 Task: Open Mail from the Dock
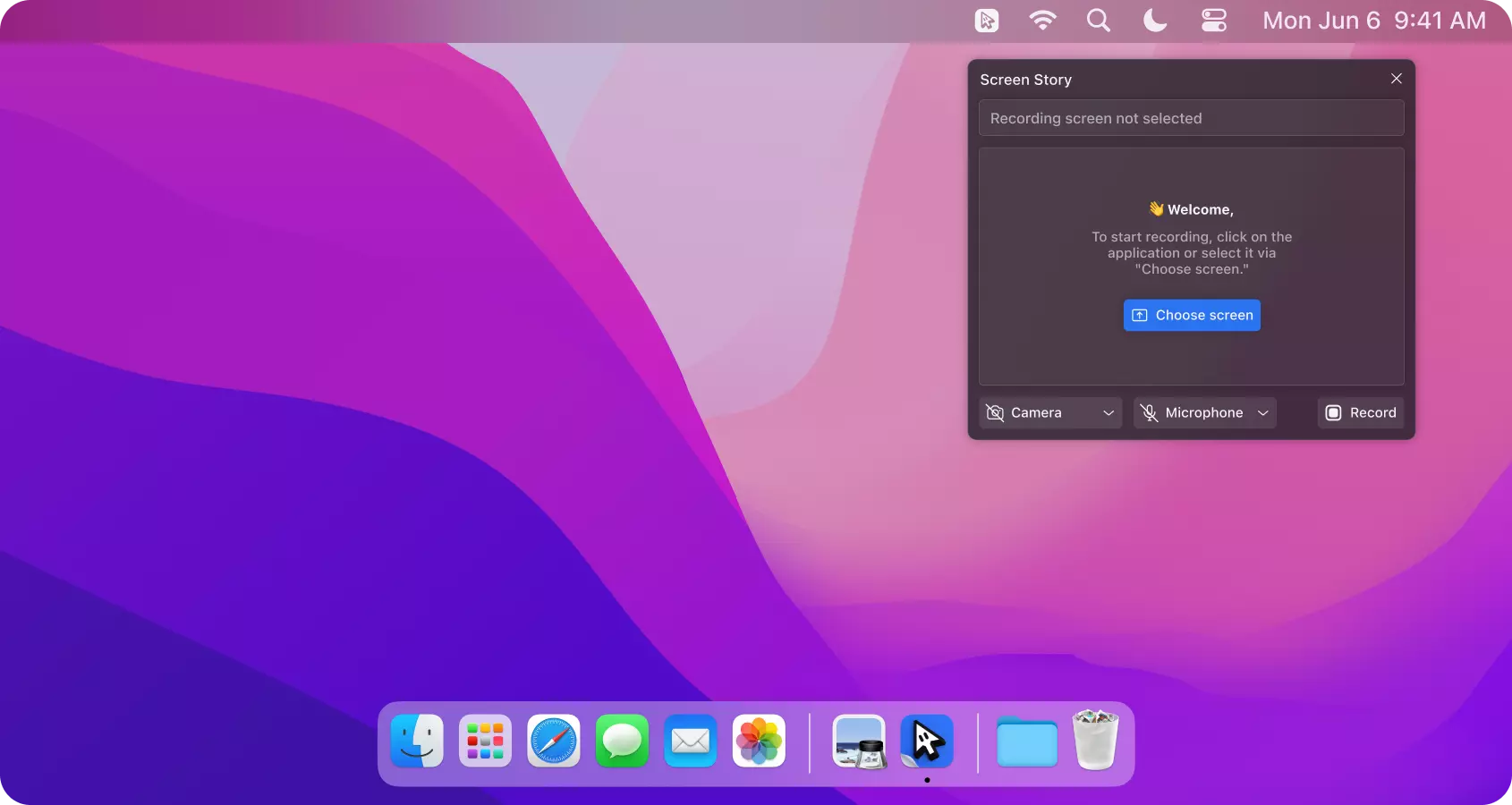[690, 741]
